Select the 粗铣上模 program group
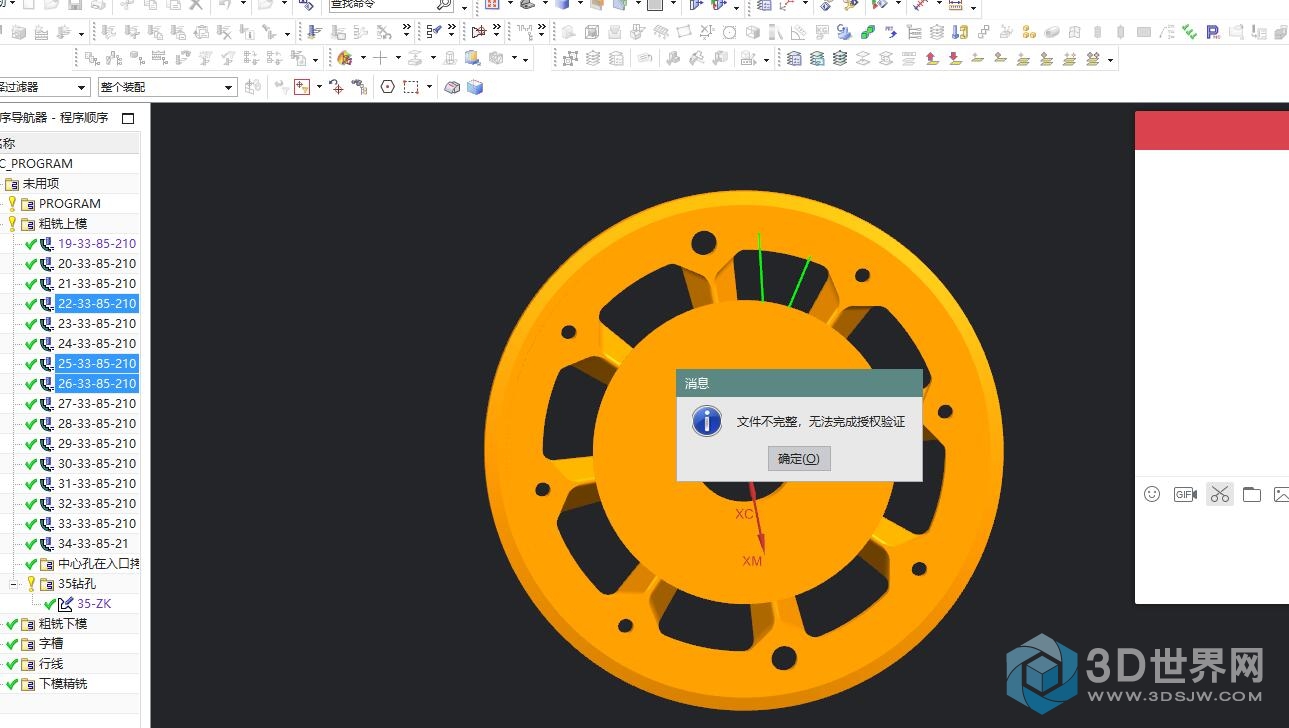The image size is (1289, 728). pos(63,224)
